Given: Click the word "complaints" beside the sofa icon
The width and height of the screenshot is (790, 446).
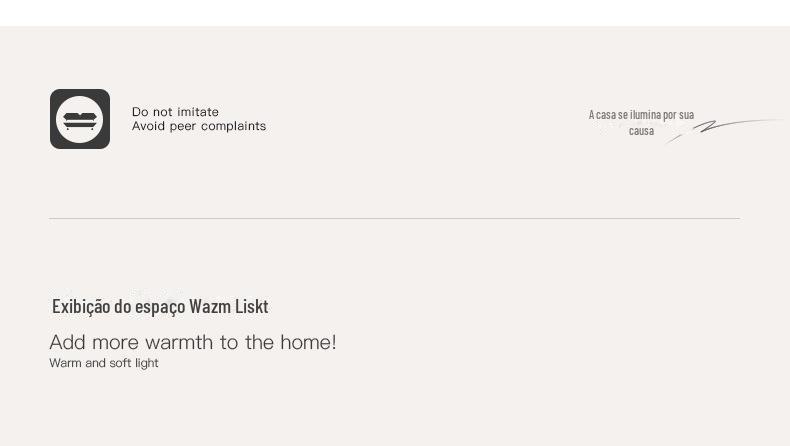Looking at the screenshot, I should tap(233, 127).
